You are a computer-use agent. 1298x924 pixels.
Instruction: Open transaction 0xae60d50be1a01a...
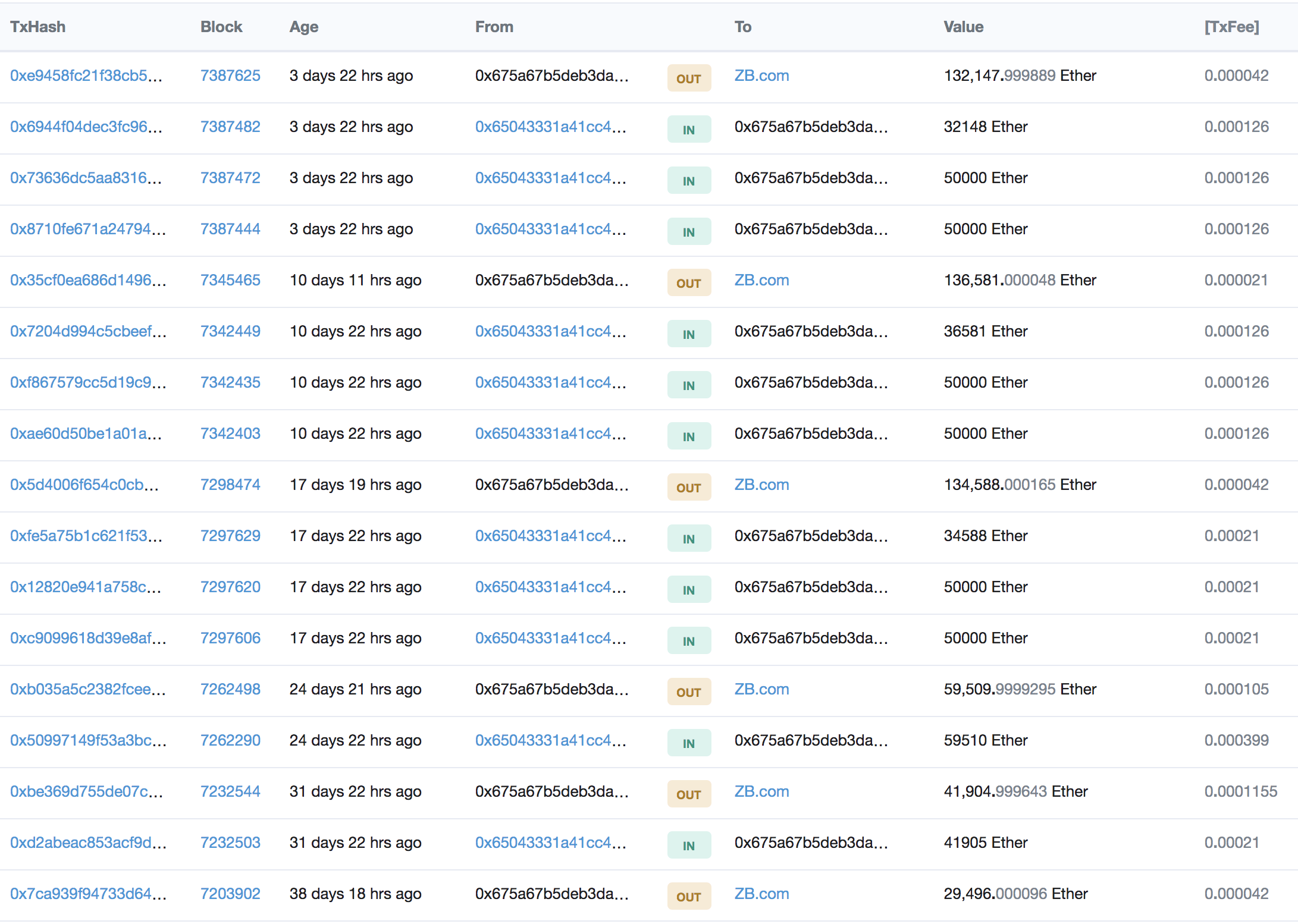pos(86,433)
